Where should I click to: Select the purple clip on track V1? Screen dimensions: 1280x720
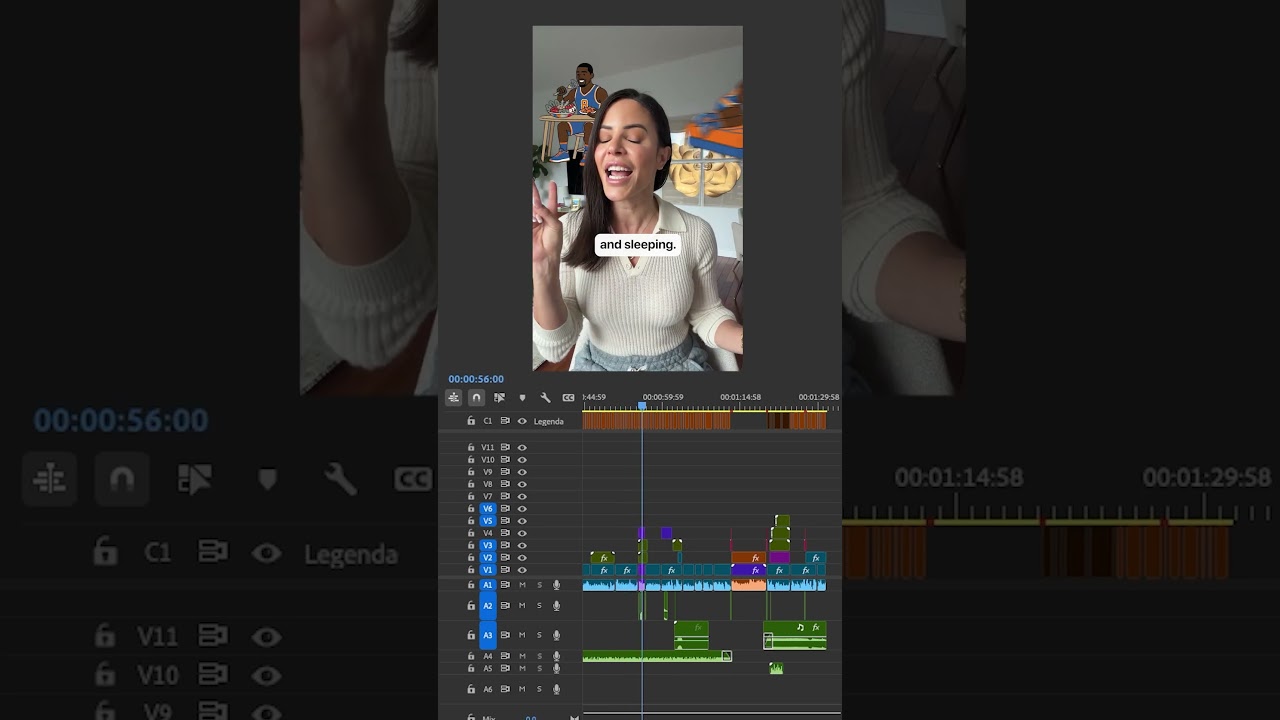pos(748,570)
